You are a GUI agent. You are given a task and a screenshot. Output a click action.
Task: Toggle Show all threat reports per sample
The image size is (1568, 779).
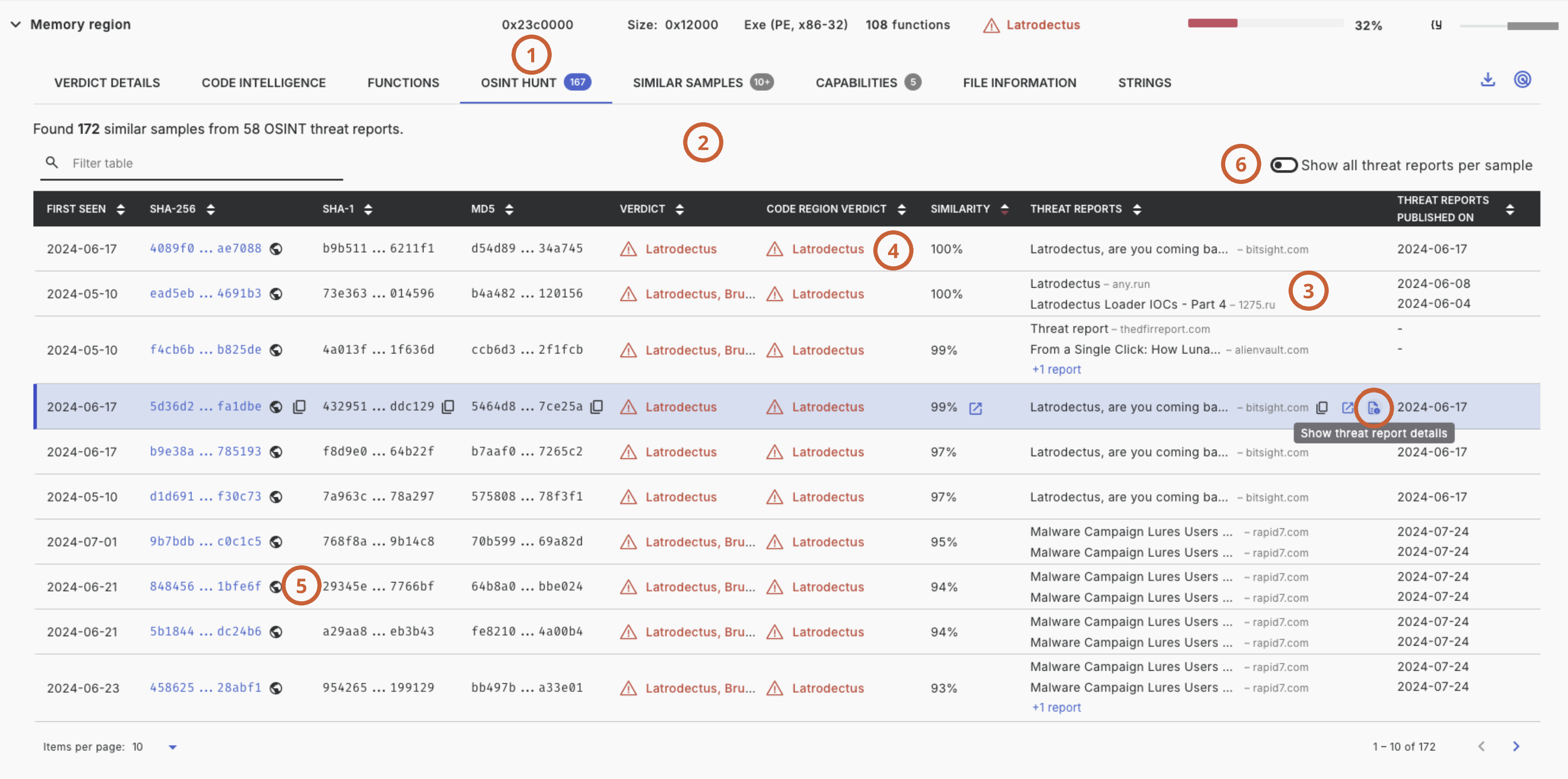[x=1283, y=165]
